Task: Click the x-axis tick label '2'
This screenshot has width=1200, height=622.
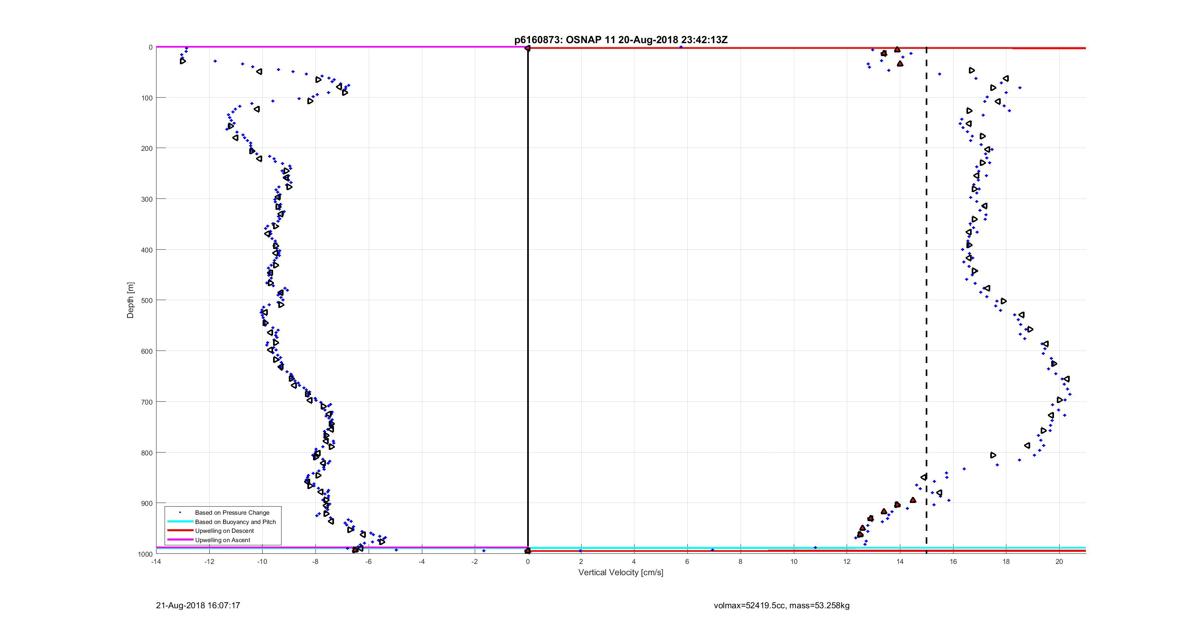Action: tap(581, 561)
